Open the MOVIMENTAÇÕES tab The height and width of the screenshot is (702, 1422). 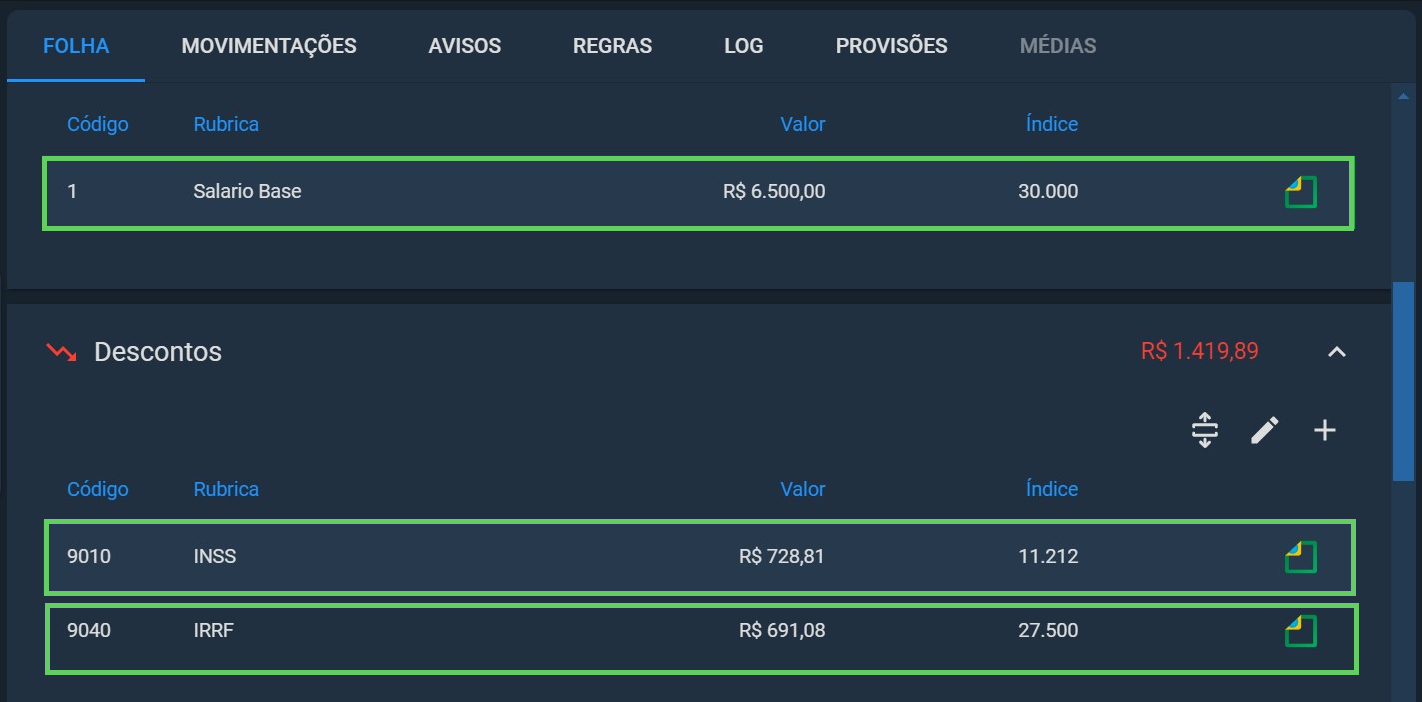click(x=269, y=46)
